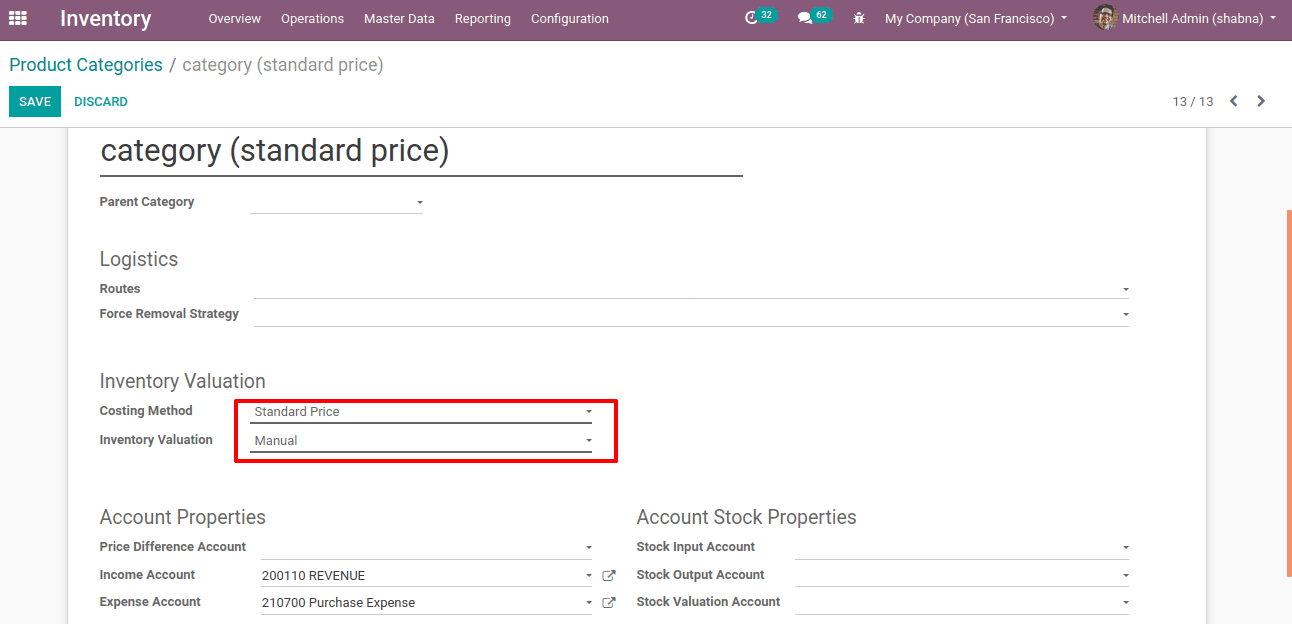Image resolution: width=1292 pixels, height=624 pixels.
Task: Open Stock Output Account dropdown
Action: point(962,575)
